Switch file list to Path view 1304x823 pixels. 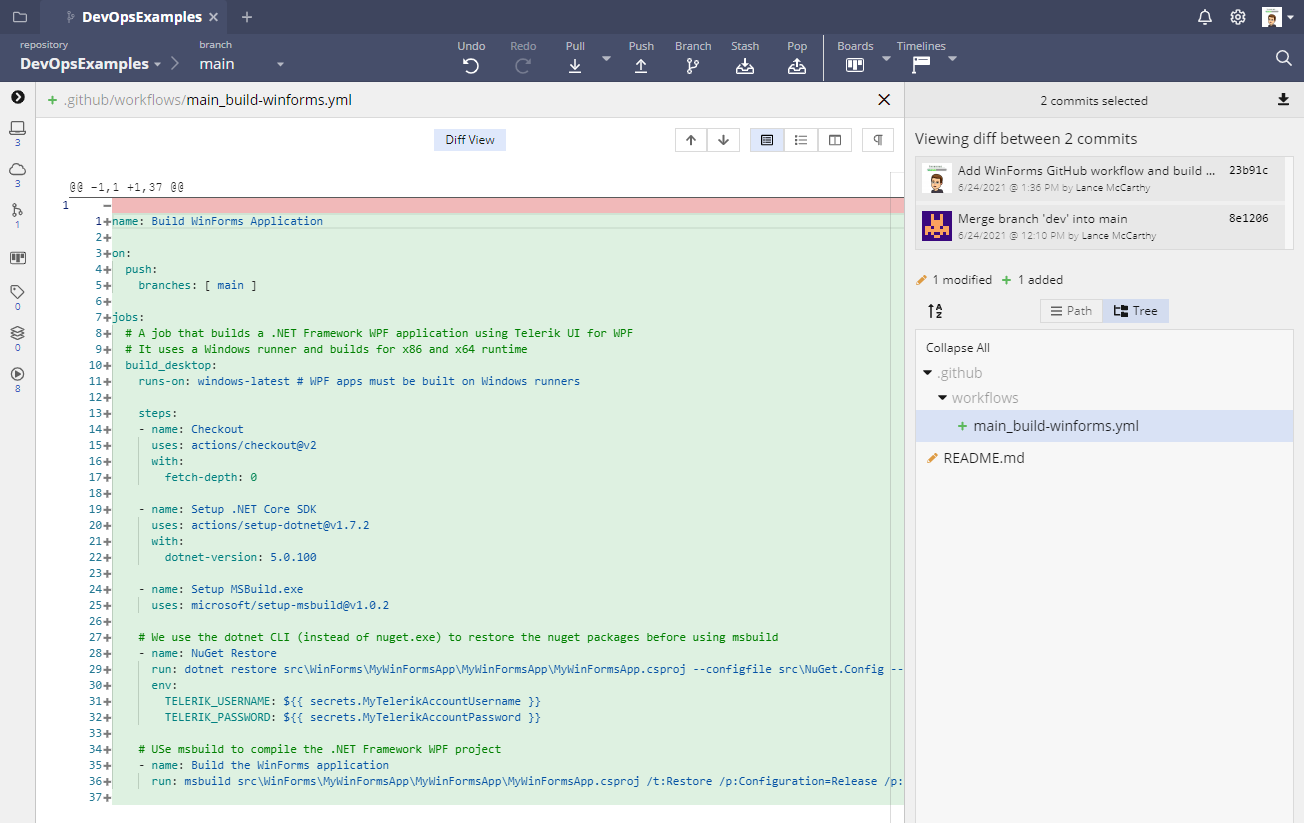1071,311
